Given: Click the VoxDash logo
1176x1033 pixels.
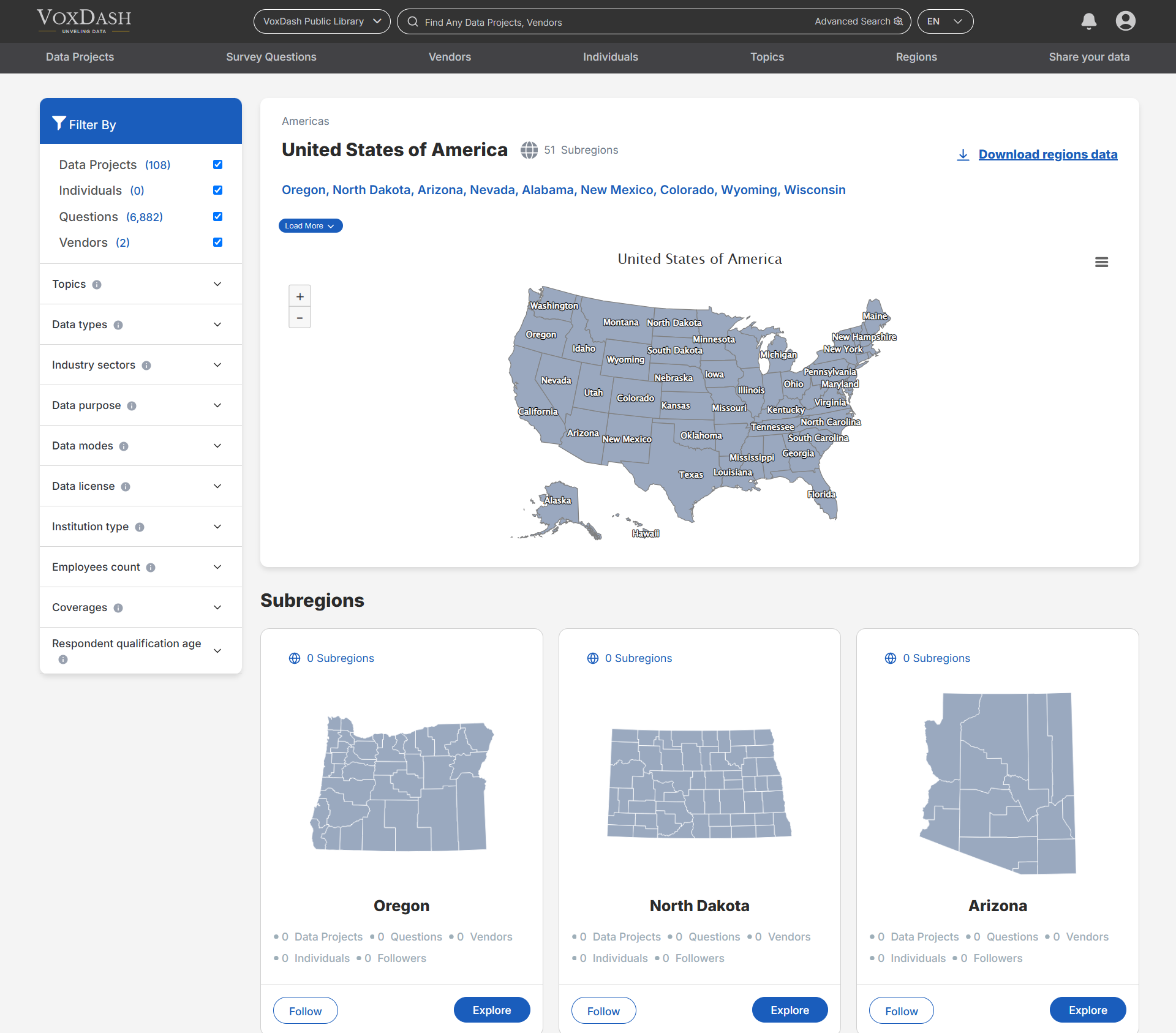Looking at the screenshot, I should 83,20.
